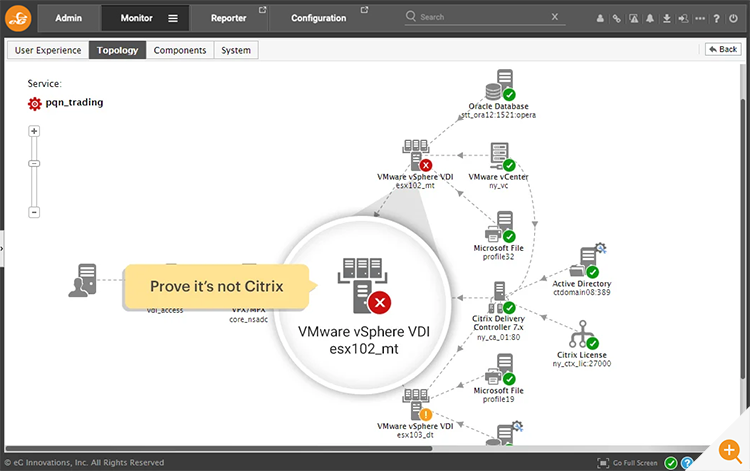Switch to the User Experience tab
Viewport: 750px width, 471px height.
(x=48, y=50)
